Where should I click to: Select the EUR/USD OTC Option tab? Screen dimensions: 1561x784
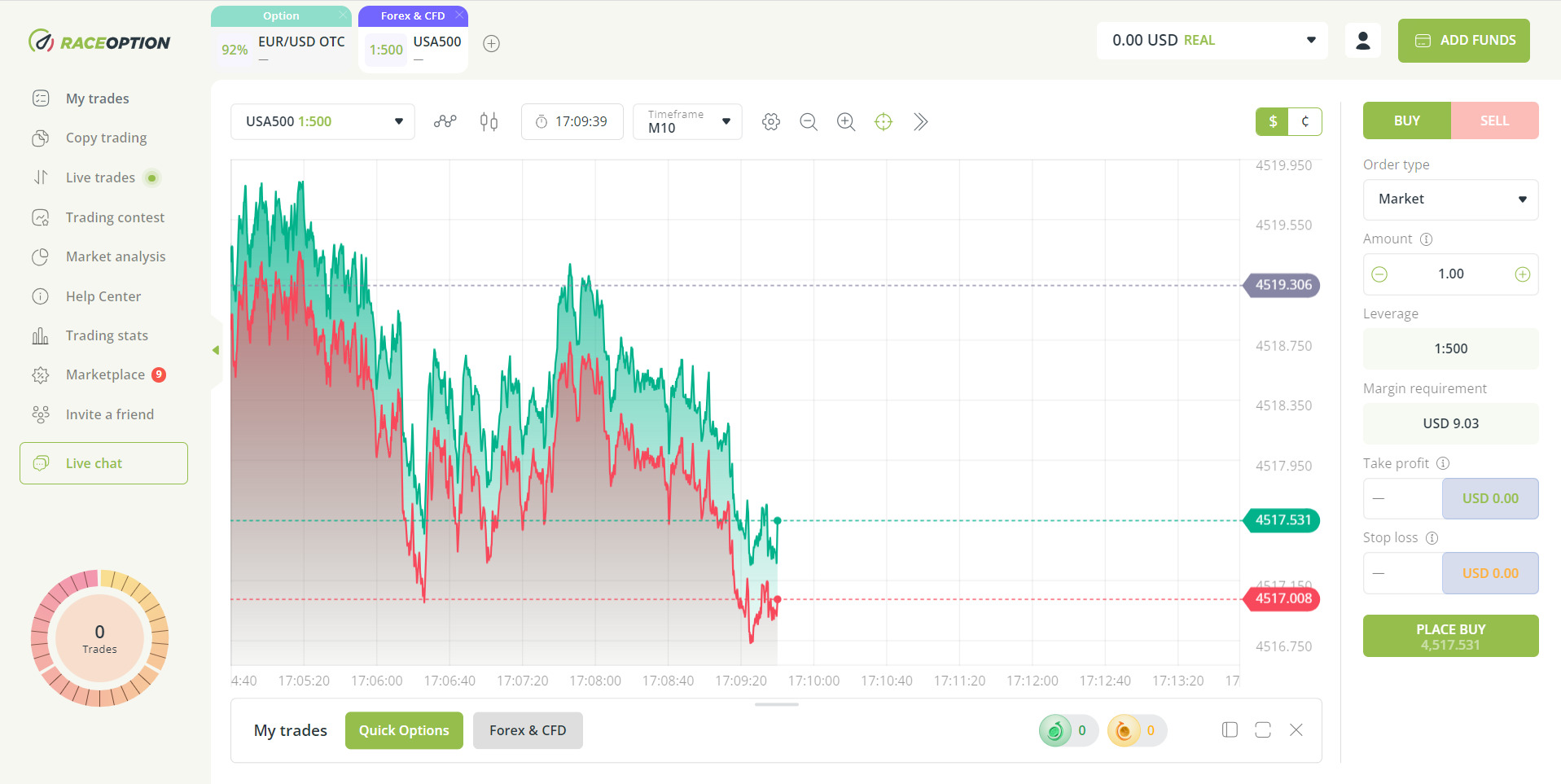[282, 41]
